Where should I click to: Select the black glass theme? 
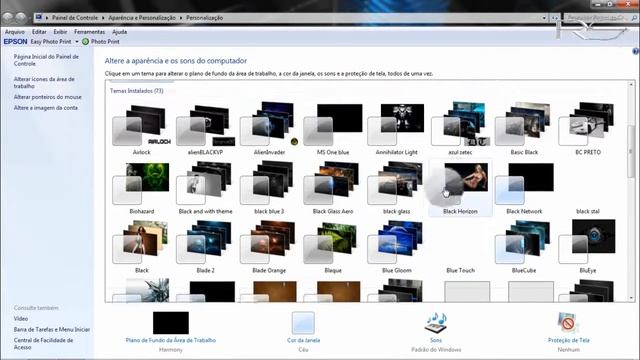396,189
